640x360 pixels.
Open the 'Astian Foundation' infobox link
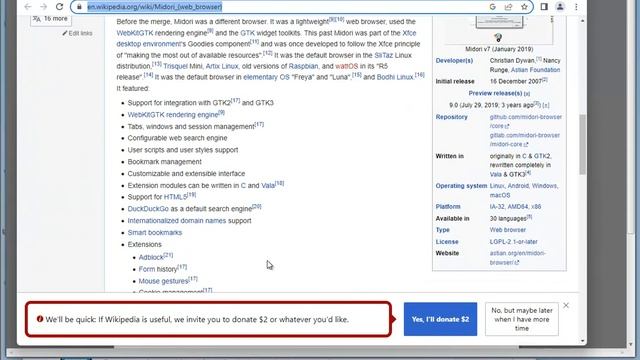pyautogui.click(x=536, y=70)
